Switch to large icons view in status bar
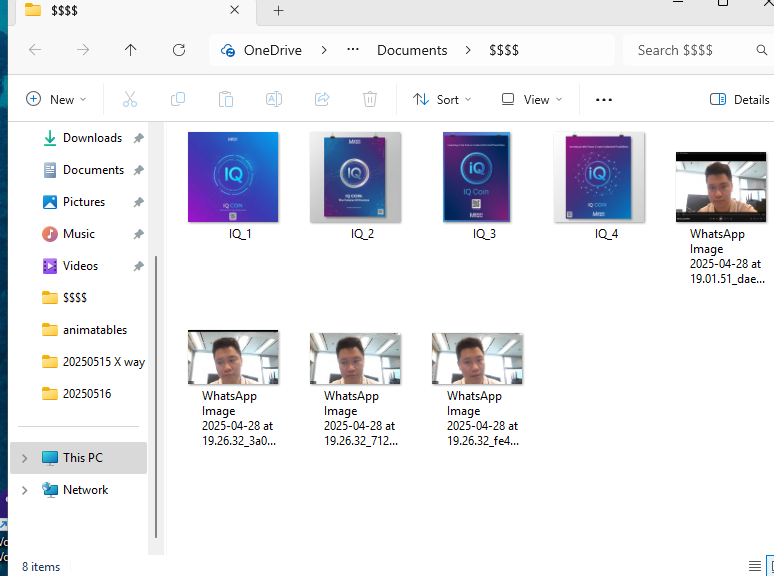 click(x=771, y=566)
